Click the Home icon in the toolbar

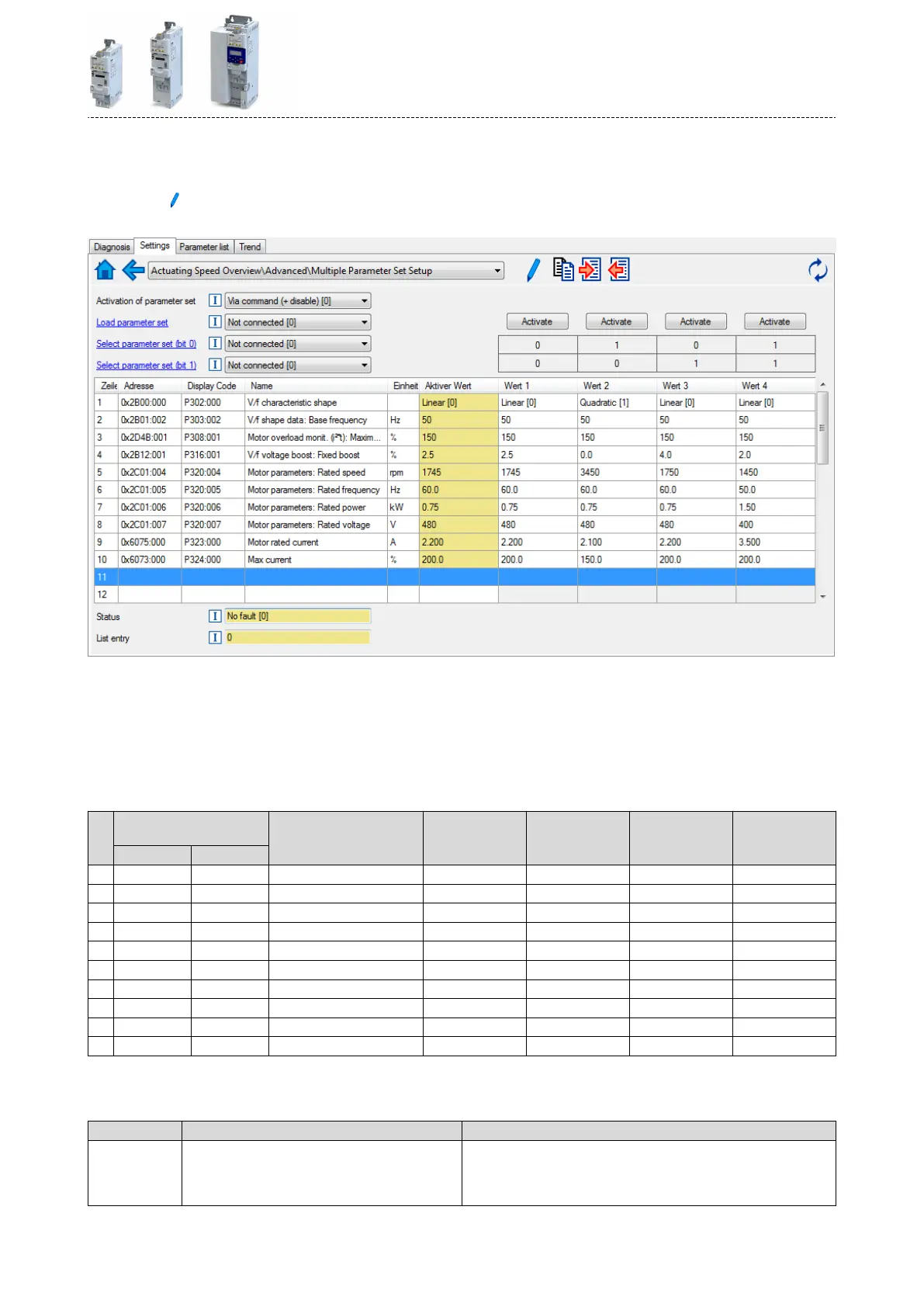(x=105, y=270)
